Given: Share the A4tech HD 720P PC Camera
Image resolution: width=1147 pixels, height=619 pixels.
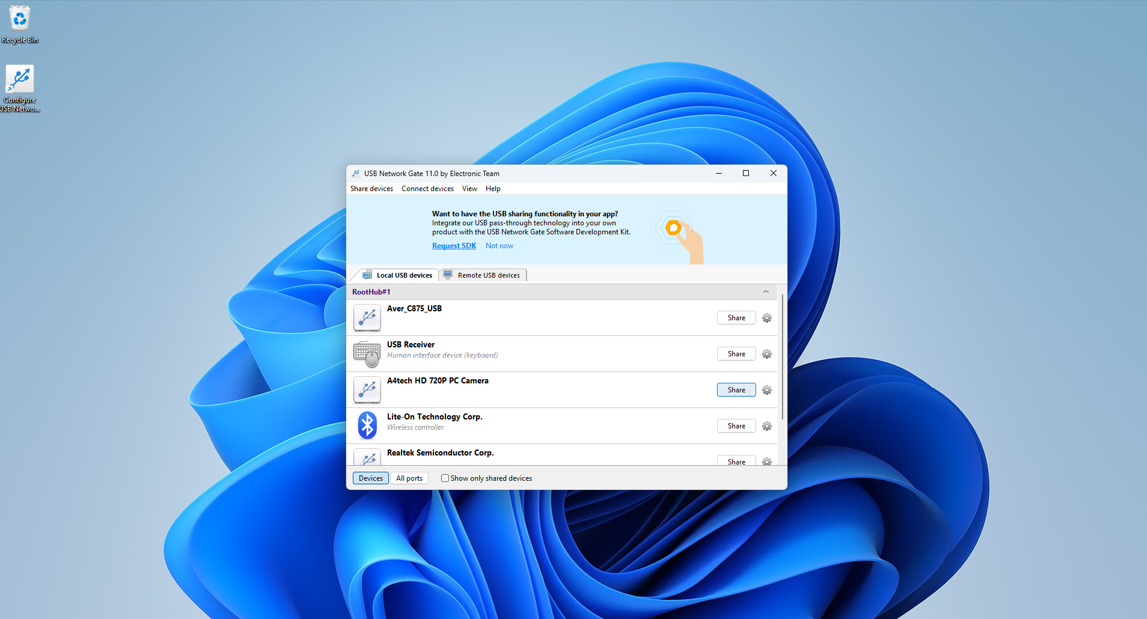Looking at the screenshot, I should click(736, 390).
